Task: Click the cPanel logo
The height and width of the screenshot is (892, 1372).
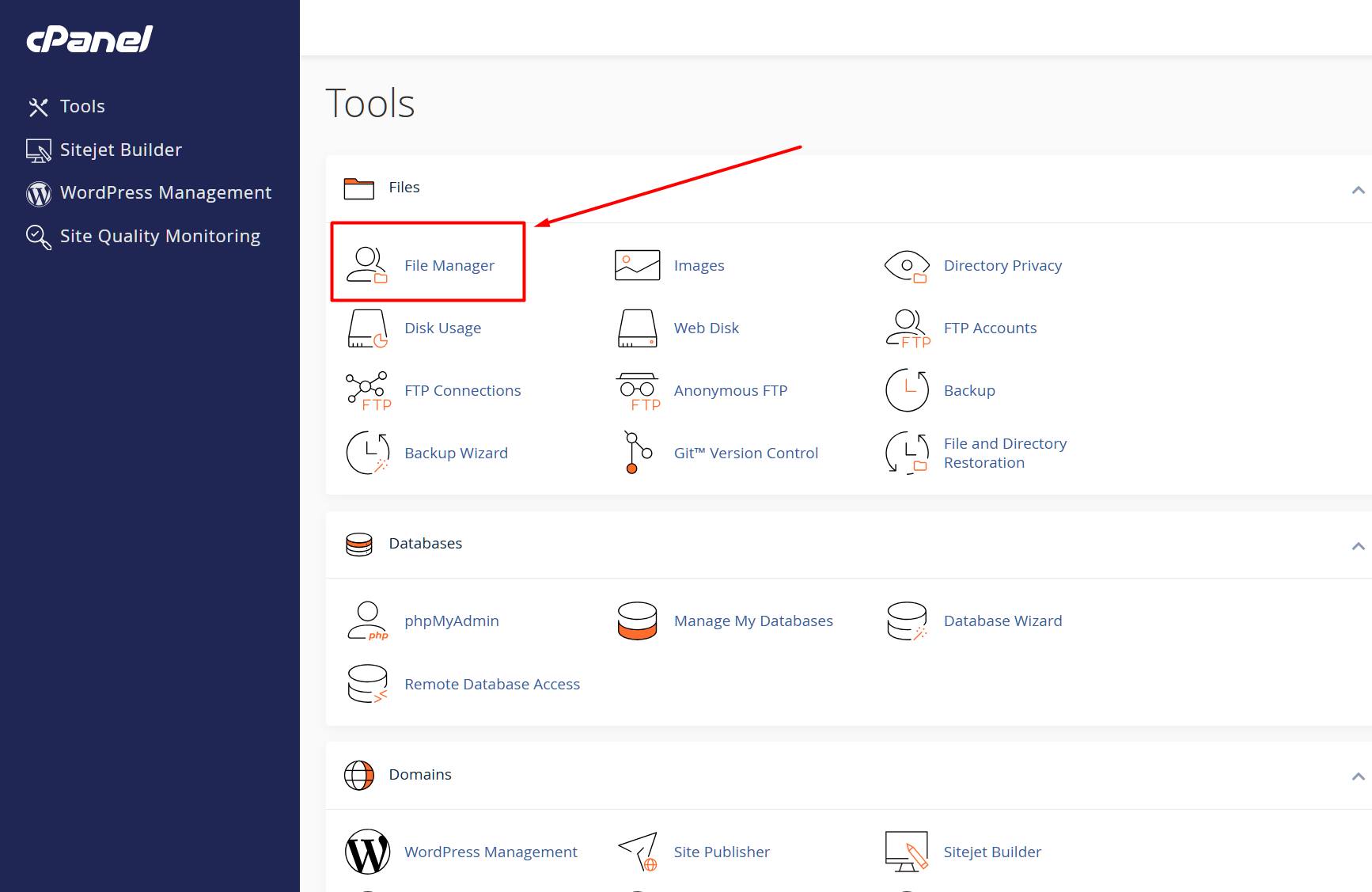Action: 89,40
